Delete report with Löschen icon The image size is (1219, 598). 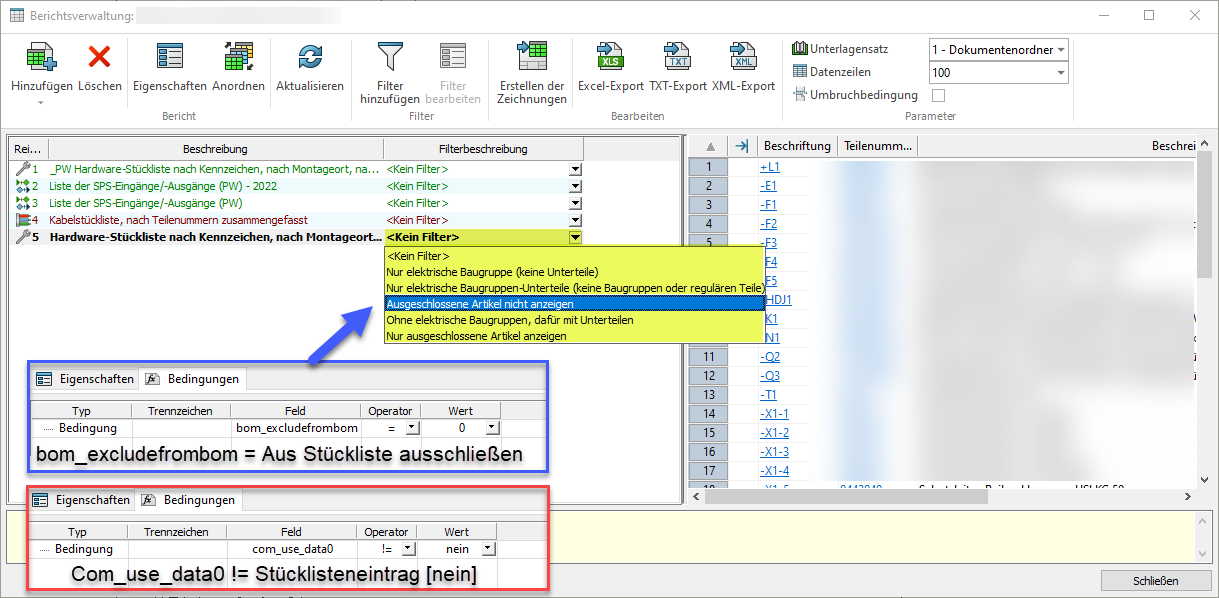pyautogui.click(x=99, y=59)
